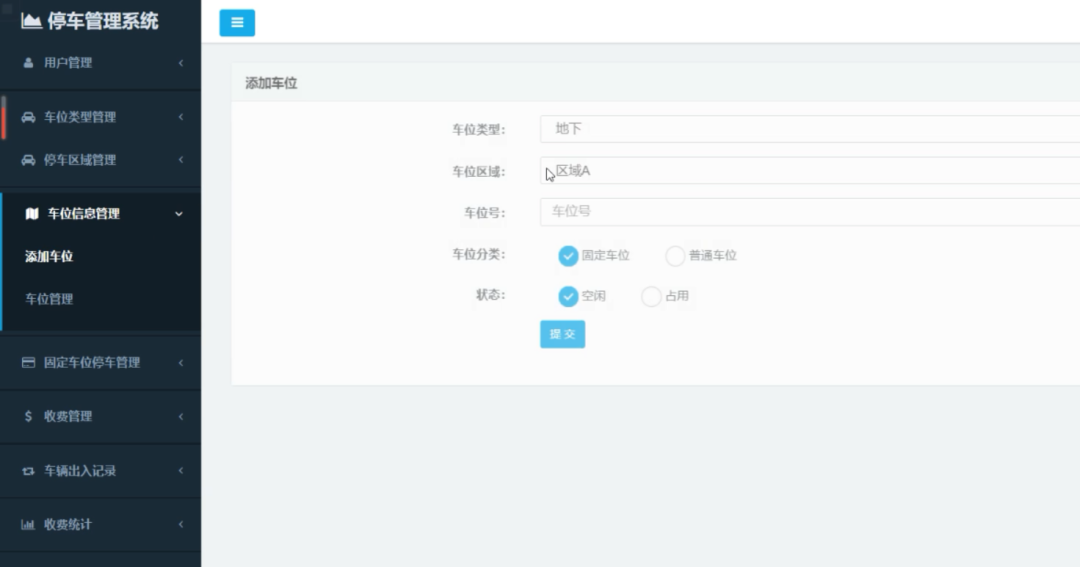Open the 收费管理 sidebar menu
The image size is (1080, 567).
[x=101, y=416]
